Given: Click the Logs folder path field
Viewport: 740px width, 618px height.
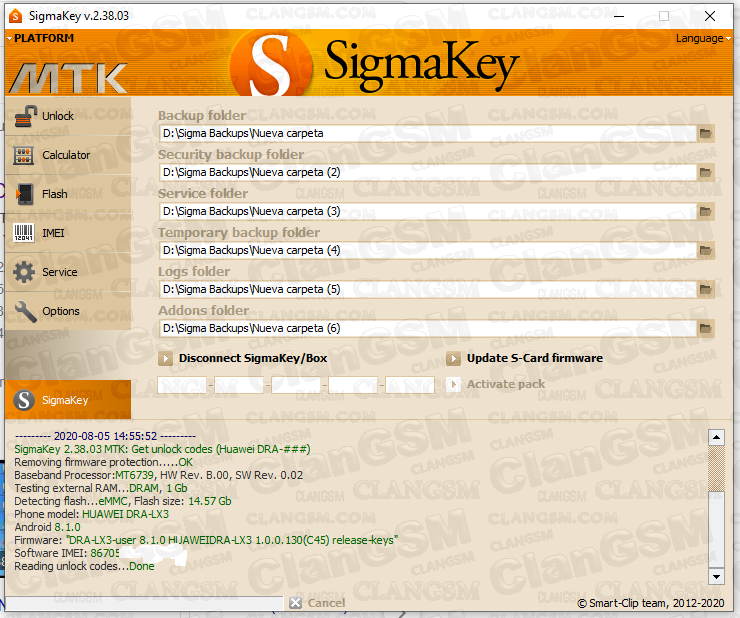Looking at the screenshot, I should click(428, 289).
